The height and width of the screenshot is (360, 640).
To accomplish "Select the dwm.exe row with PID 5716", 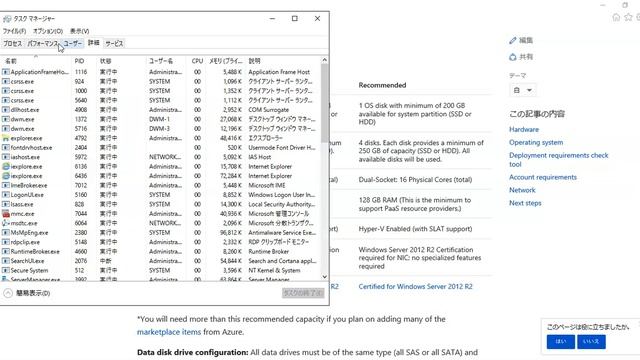I will (x=161, y=129).
